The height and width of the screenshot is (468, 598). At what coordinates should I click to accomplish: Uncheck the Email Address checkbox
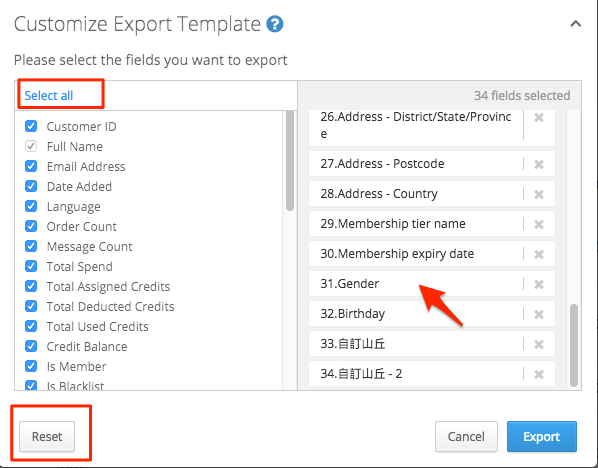click(x=31, y=166)
